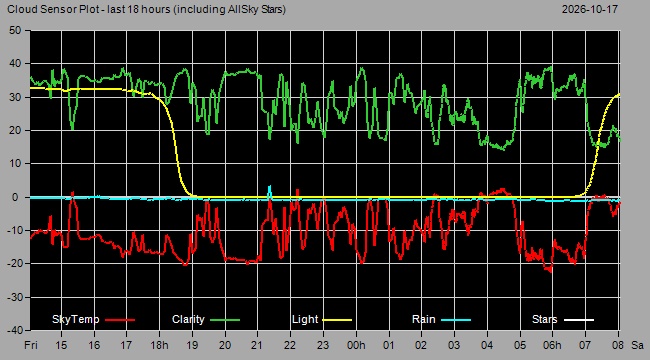Click the white Stars legend line

point(579,320)
